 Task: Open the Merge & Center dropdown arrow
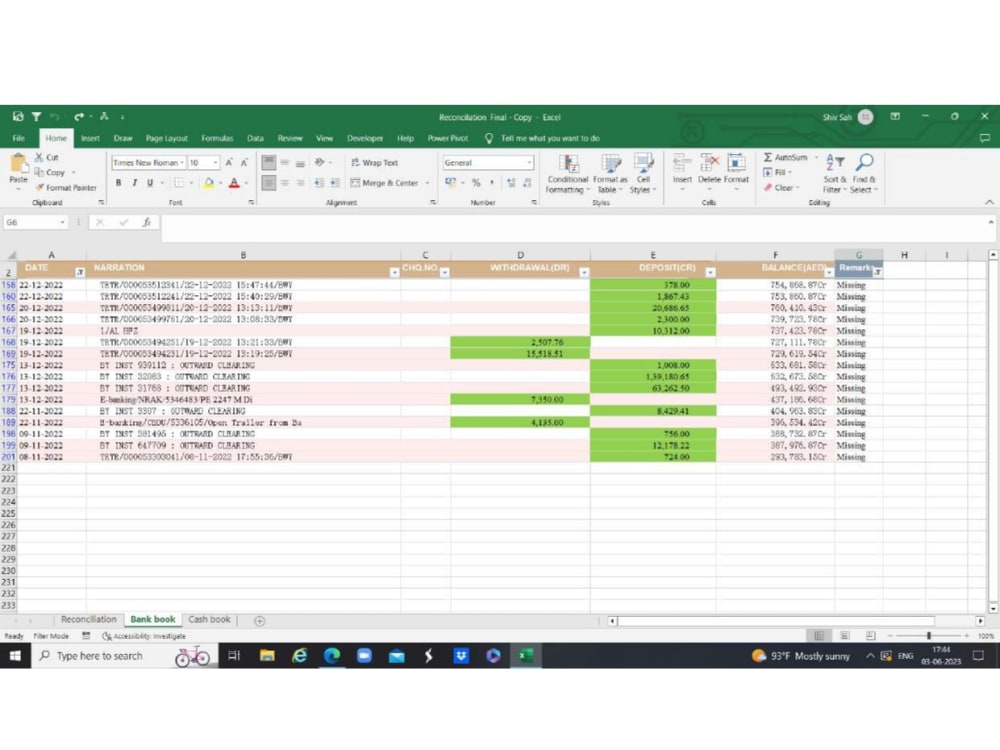pos(427,183)
